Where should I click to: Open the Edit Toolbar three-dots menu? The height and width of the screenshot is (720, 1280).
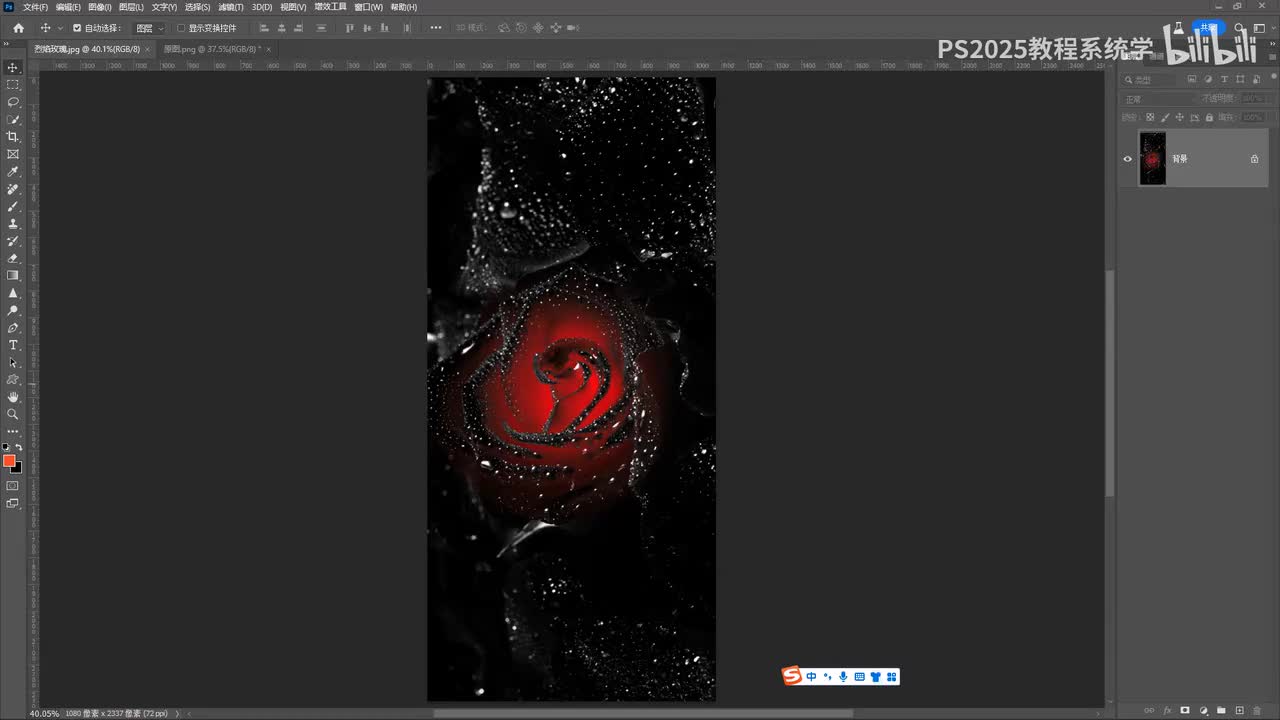tap(13, 431)
